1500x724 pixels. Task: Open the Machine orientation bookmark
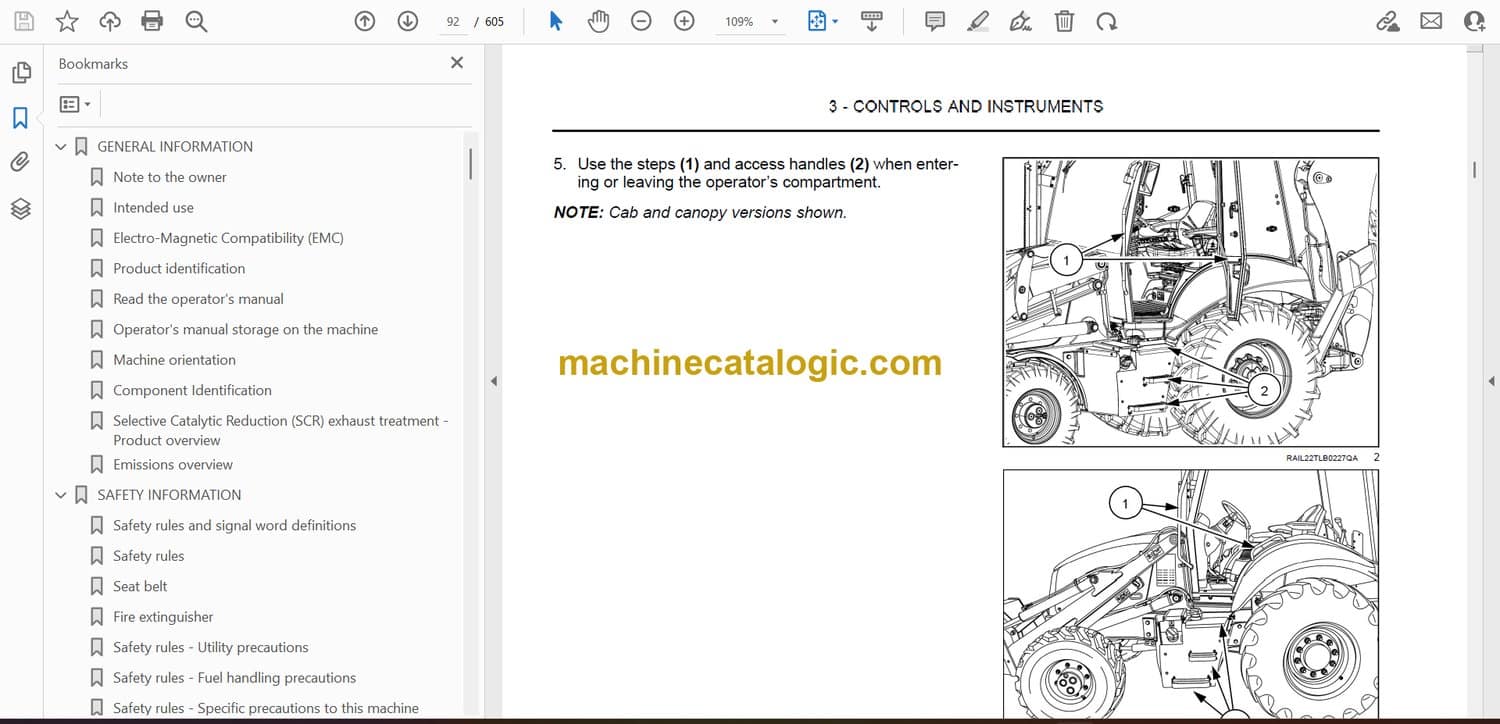coord(174,360)
